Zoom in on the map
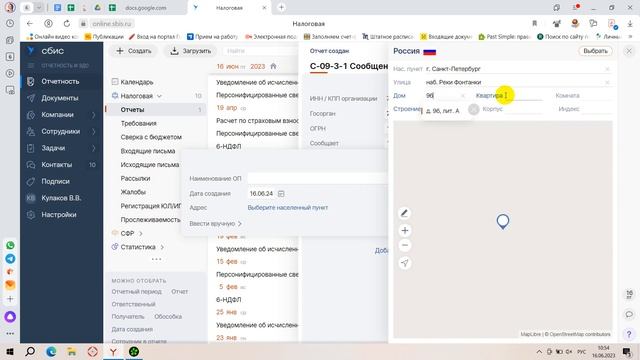The width and height of the screenshot is (640, 360). click(x=404, y=231)
